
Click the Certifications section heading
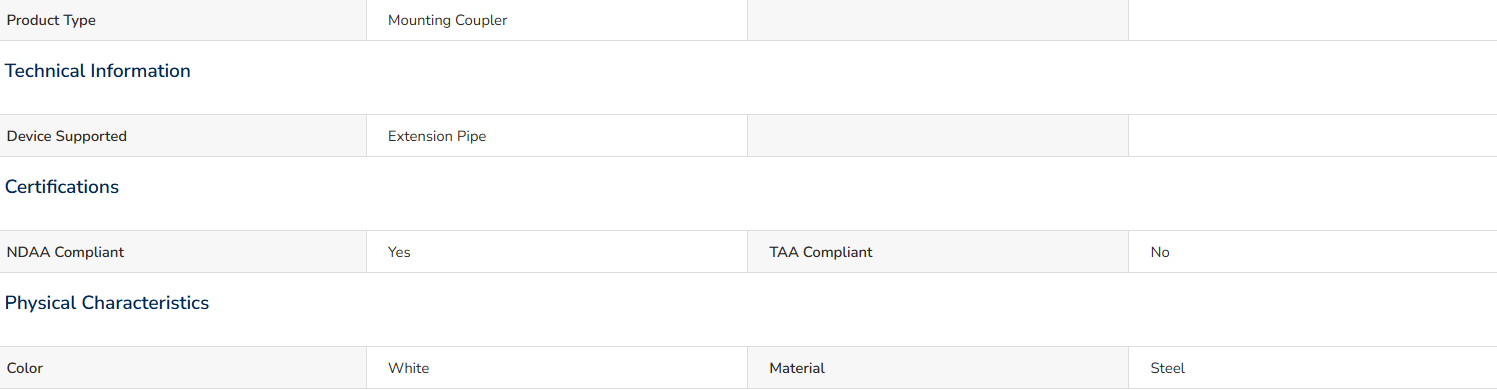(62, 187)
